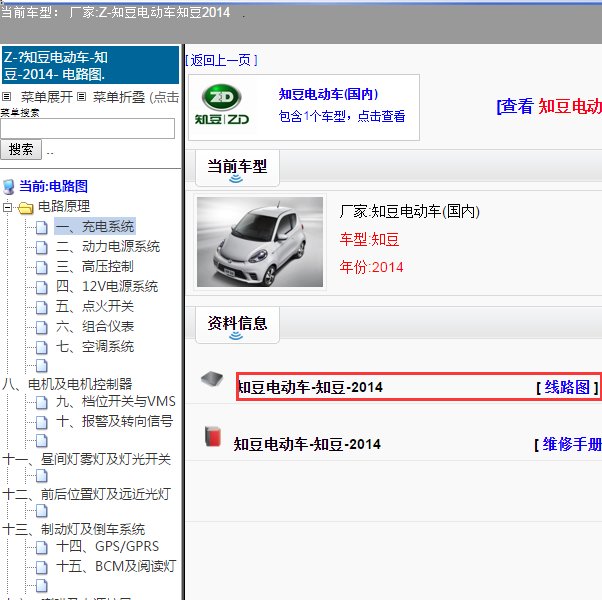
Task: Click page icon beside 六、组合仪表
Action: 41,327
